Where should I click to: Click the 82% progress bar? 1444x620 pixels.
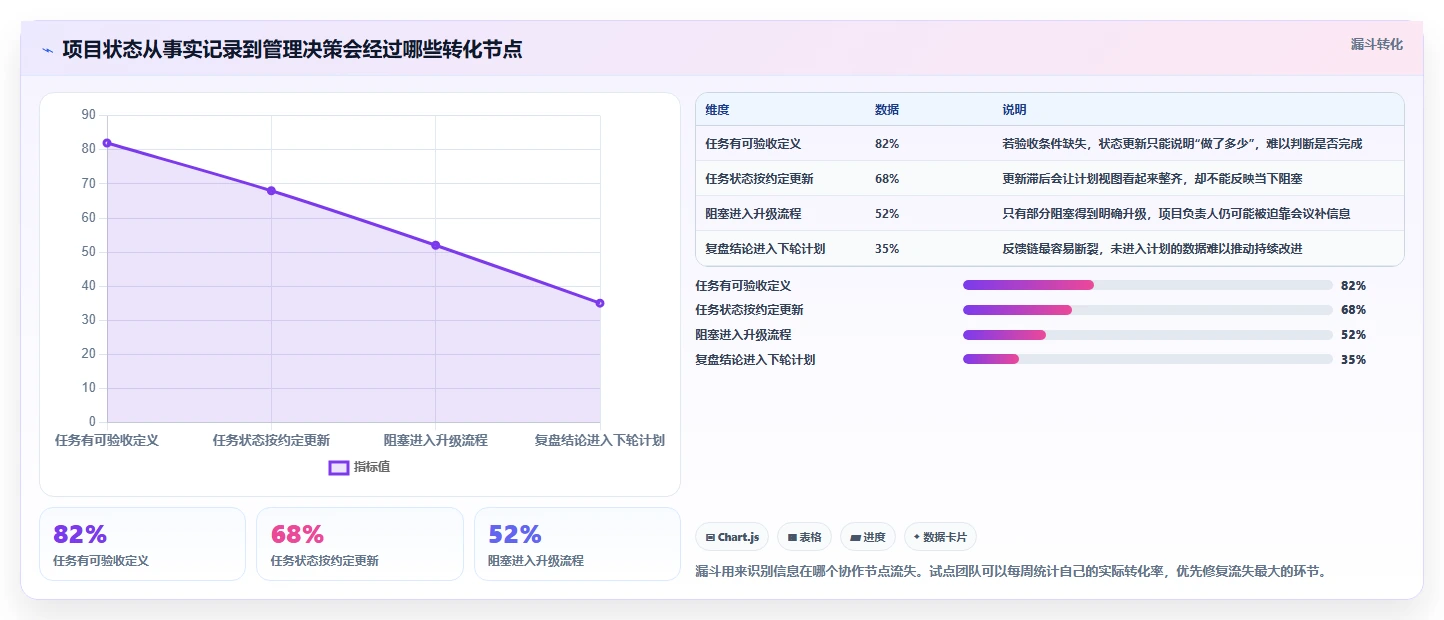(1147, 285)
